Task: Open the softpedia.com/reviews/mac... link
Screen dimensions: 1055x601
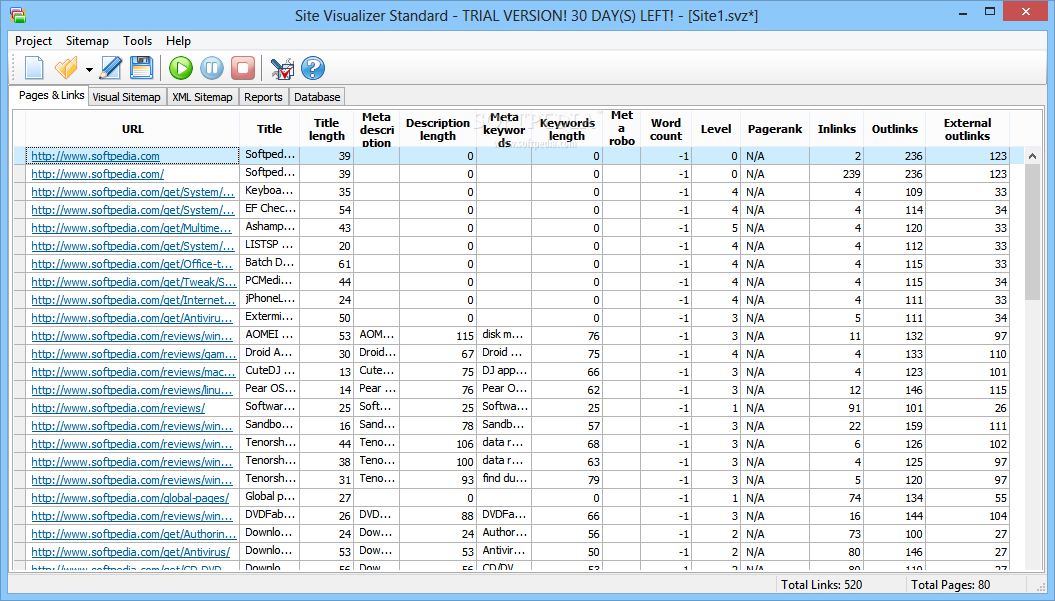Action: click(134, 372)
